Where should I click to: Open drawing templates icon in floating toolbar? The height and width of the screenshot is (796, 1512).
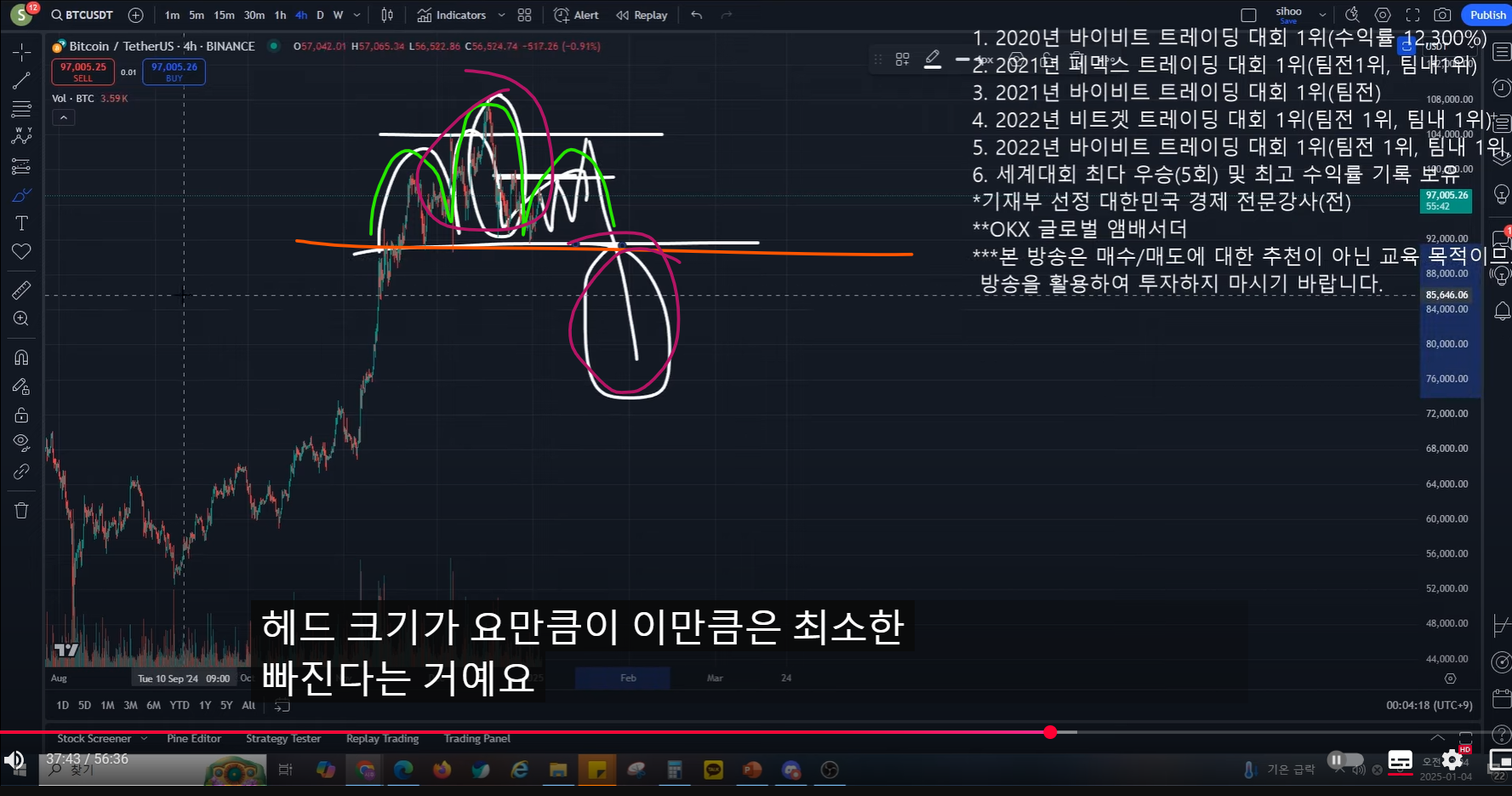902,60
